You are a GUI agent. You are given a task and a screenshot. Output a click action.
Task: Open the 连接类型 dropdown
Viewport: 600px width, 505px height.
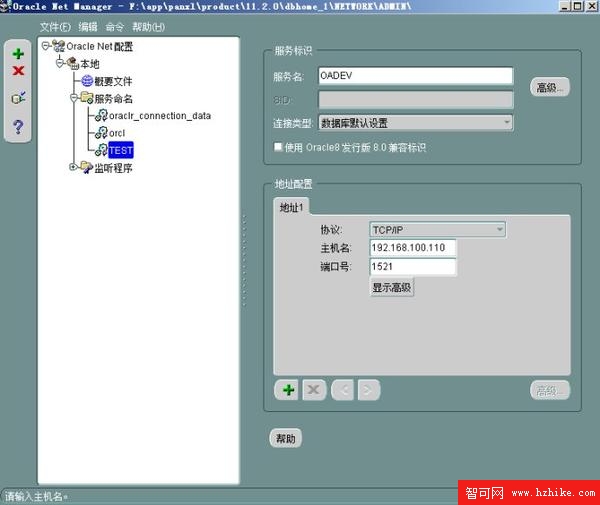click(x=416, y=123)
